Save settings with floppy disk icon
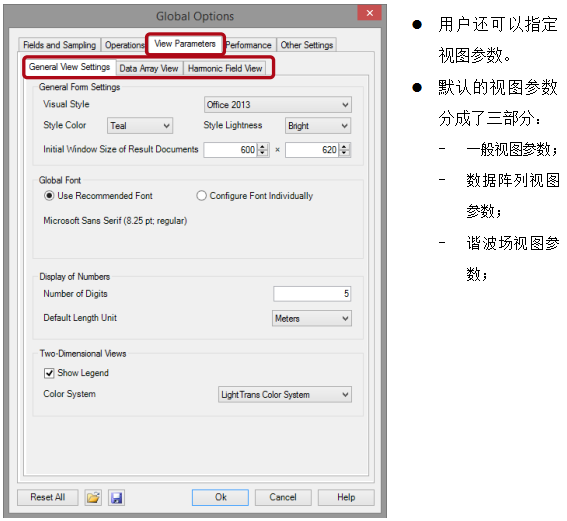567x521 pixels. point(116,497)
